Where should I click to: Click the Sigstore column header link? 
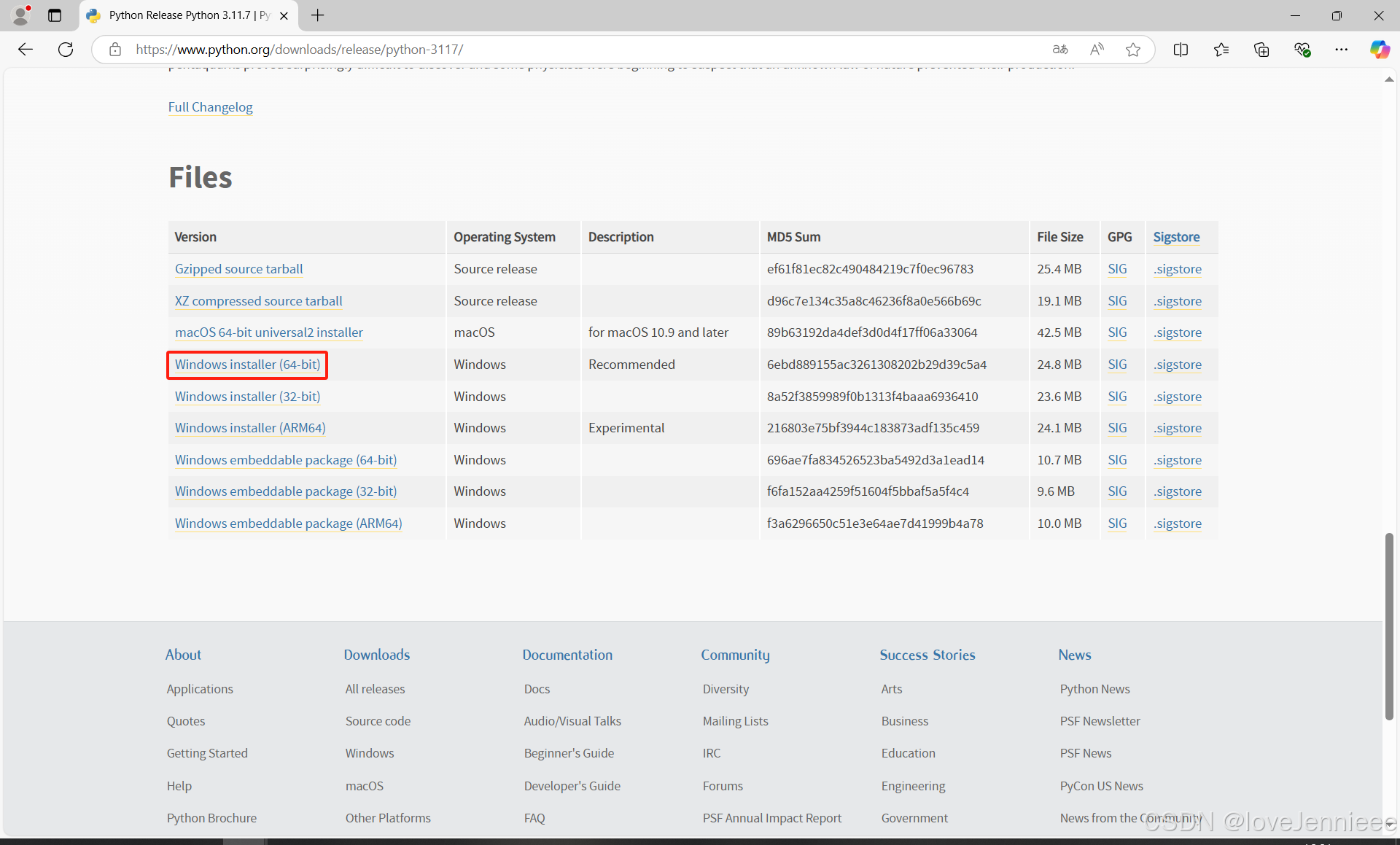tap(1176, 237)
